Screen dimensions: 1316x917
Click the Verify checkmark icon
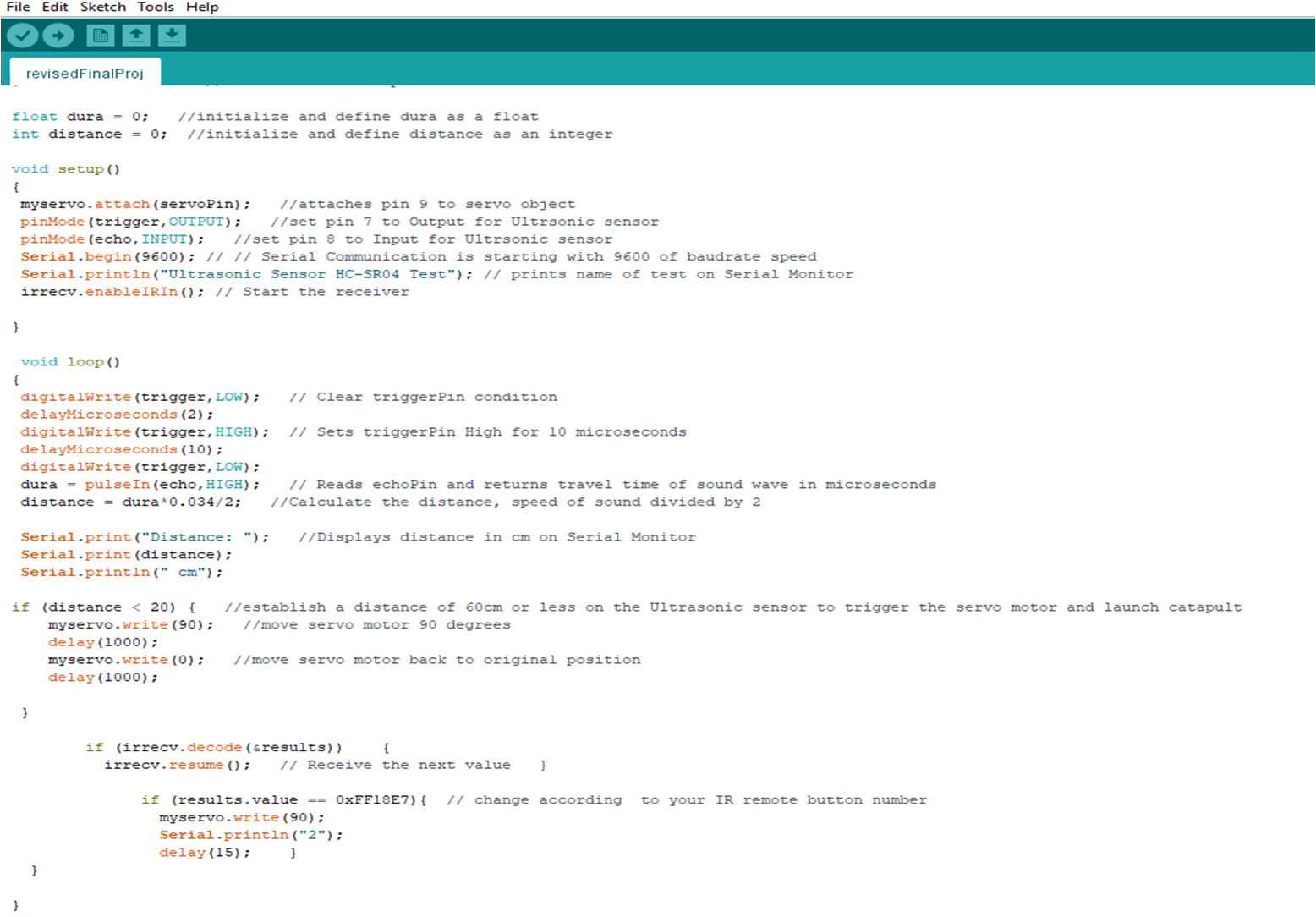[23, 36]
